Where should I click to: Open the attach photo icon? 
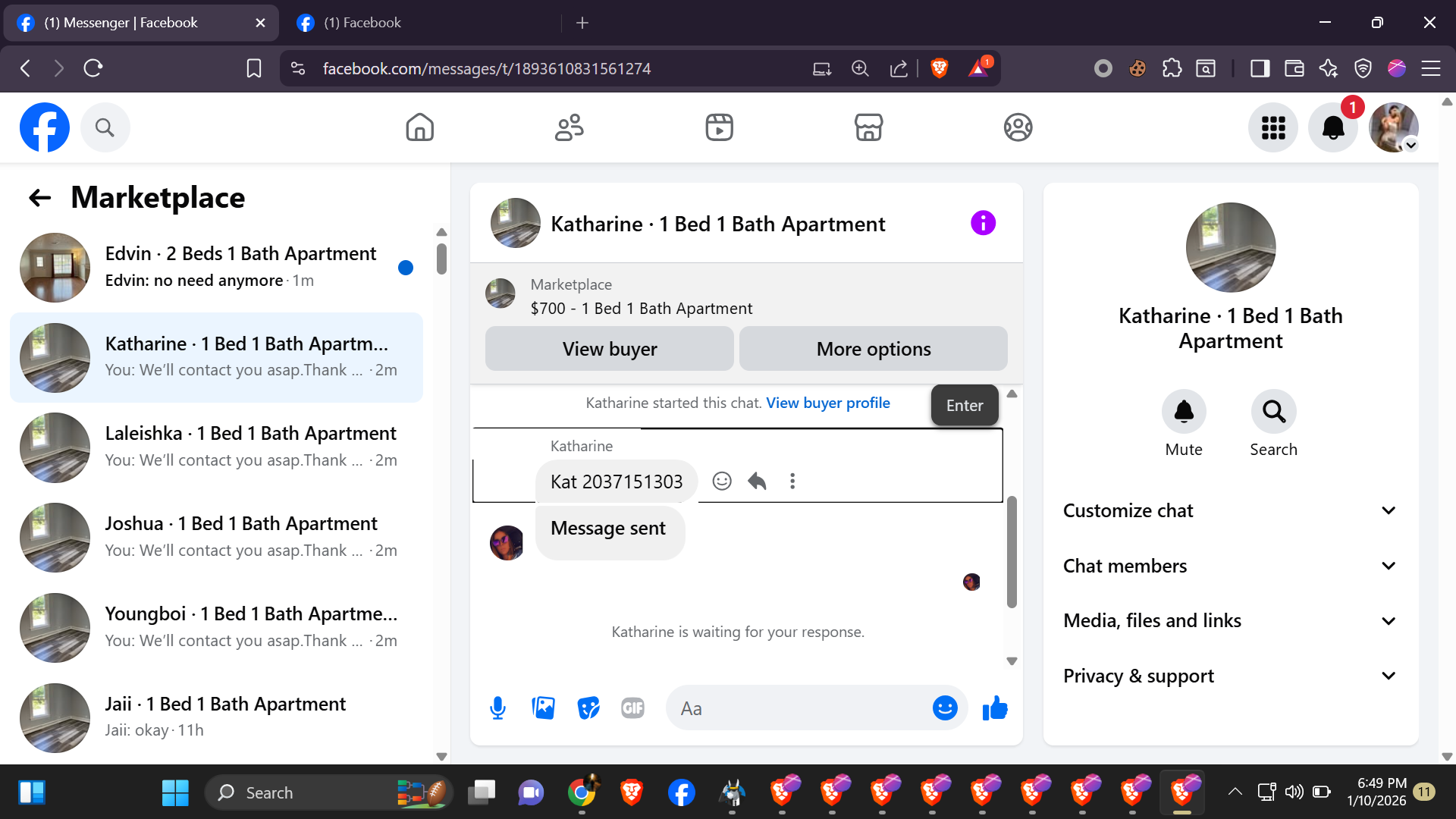click(543, 708)
